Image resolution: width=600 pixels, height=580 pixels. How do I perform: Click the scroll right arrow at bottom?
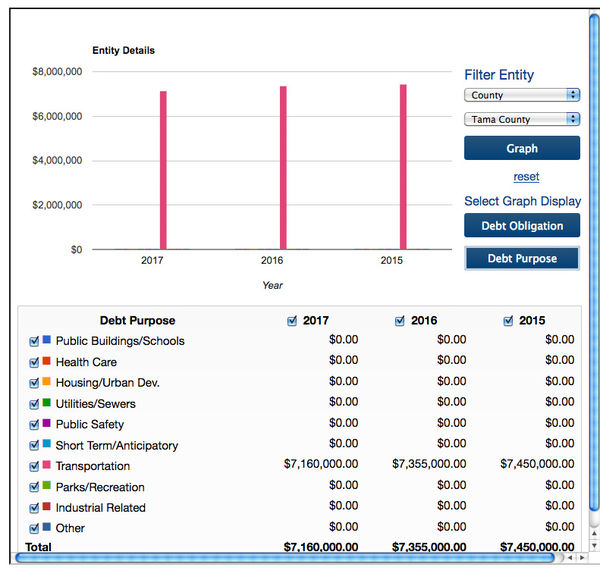coord(581,557)
